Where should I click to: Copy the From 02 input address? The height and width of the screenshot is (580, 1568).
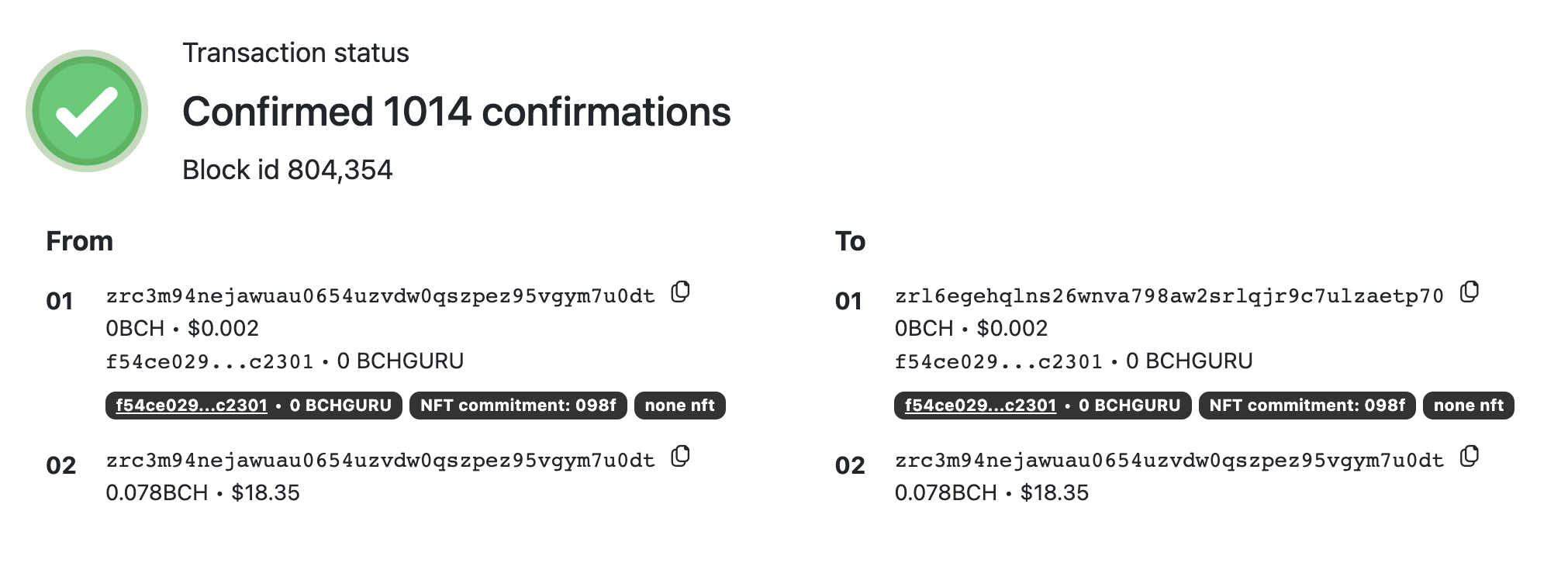click(x=680, y=457)
